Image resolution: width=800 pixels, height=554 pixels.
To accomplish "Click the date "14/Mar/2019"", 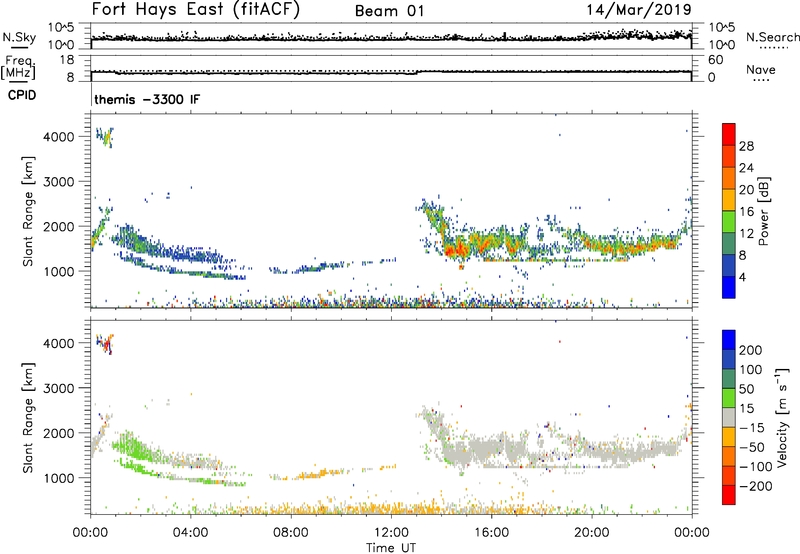I will (x=639, y=10).
